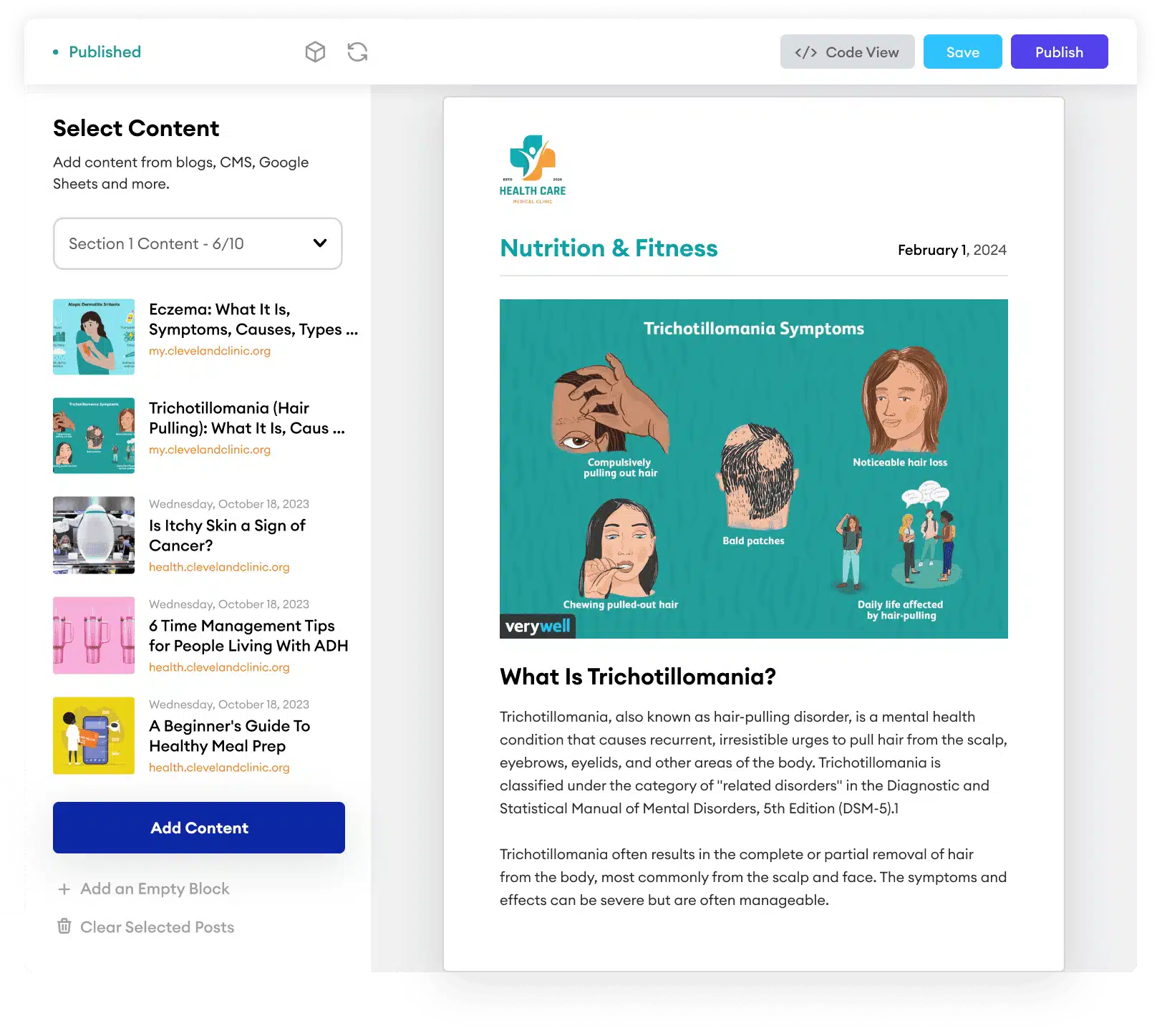The image size is (1157, 1036).
Task: Click the Add Content button
Action: coord(199,828)
